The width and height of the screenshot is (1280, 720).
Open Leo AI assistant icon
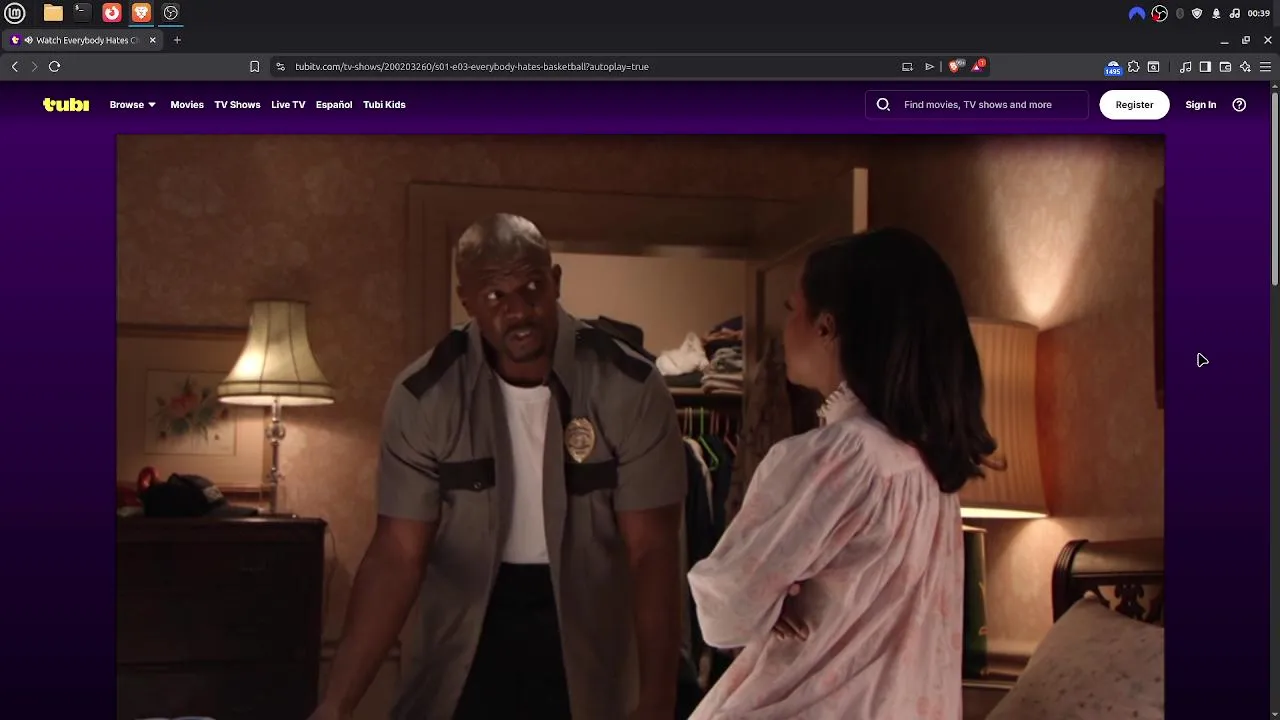pos(1245,66)
